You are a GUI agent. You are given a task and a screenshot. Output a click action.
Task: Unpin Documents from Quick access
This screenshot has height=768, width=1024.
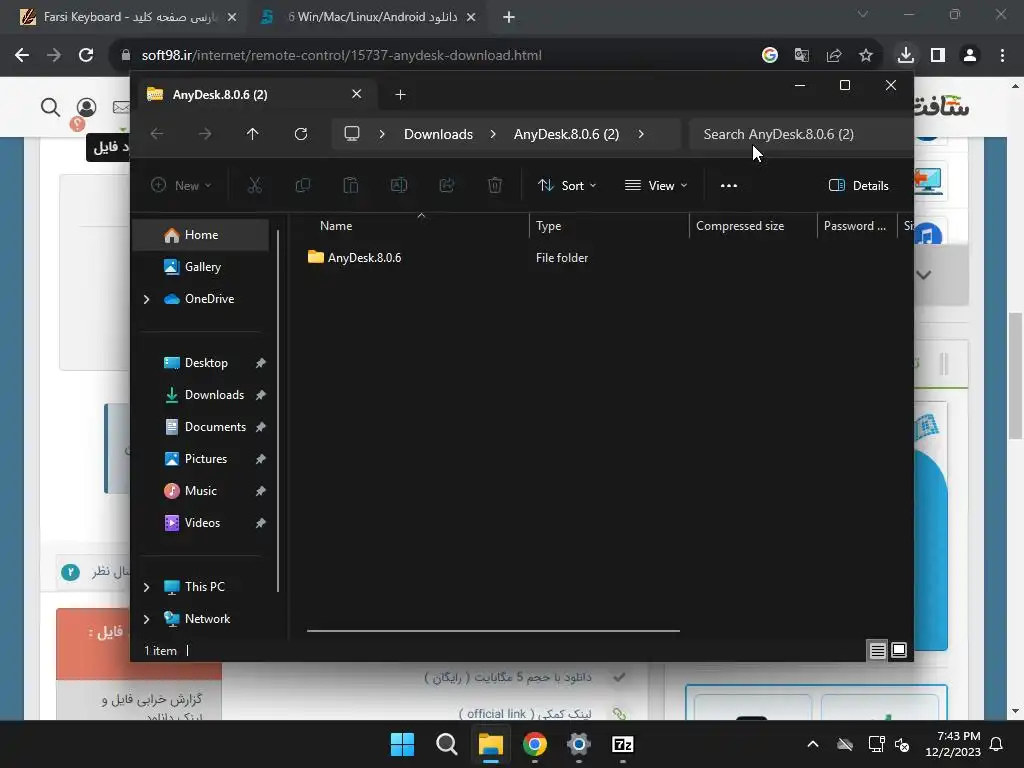[261, 427]
